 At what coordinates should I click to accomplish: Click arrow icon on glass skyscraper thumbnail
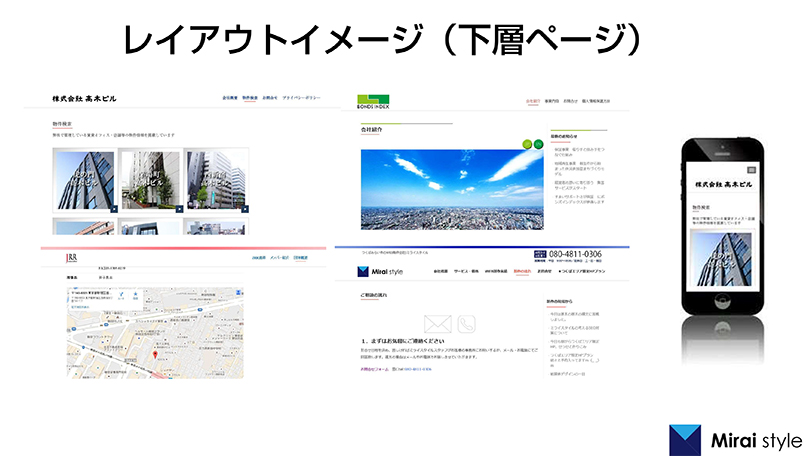(x=114, y=209)
